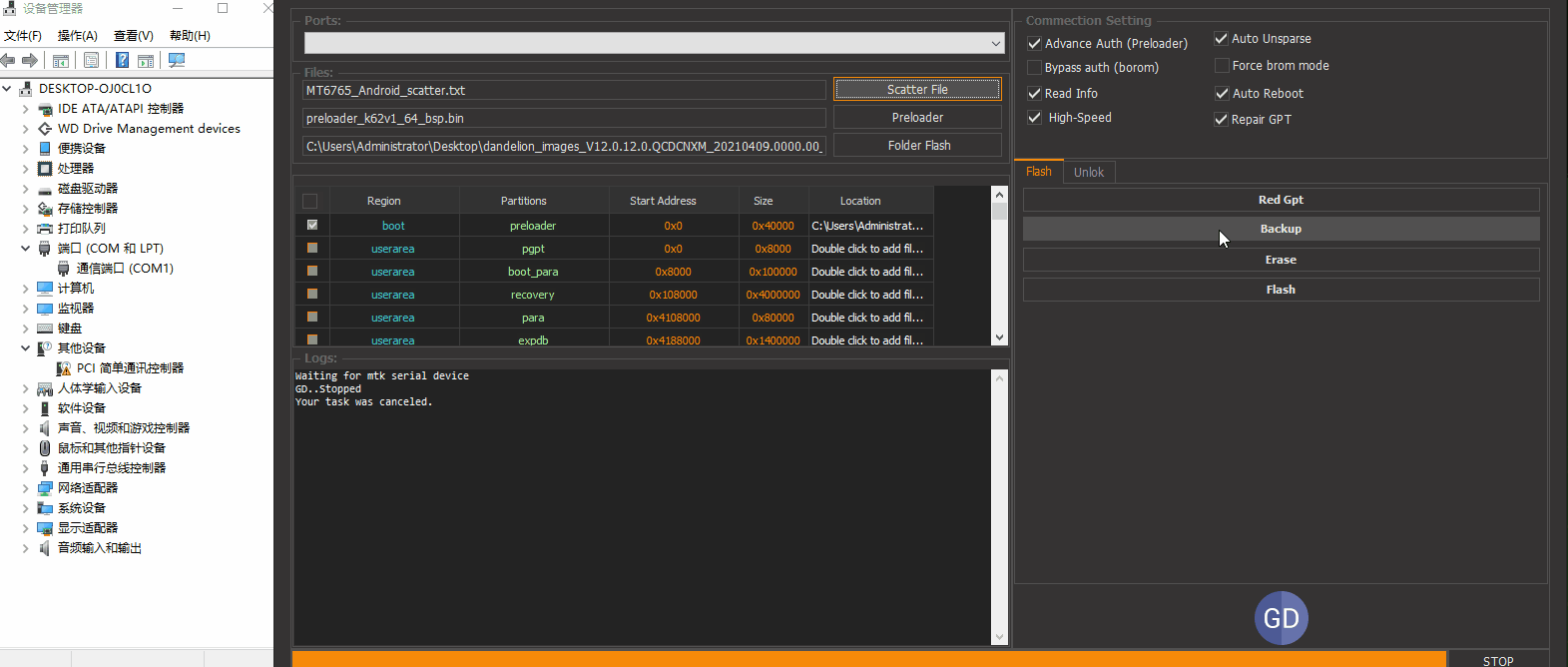Collapse the 端口 (COM 和 LPT) node

click(x=25, y=249)
